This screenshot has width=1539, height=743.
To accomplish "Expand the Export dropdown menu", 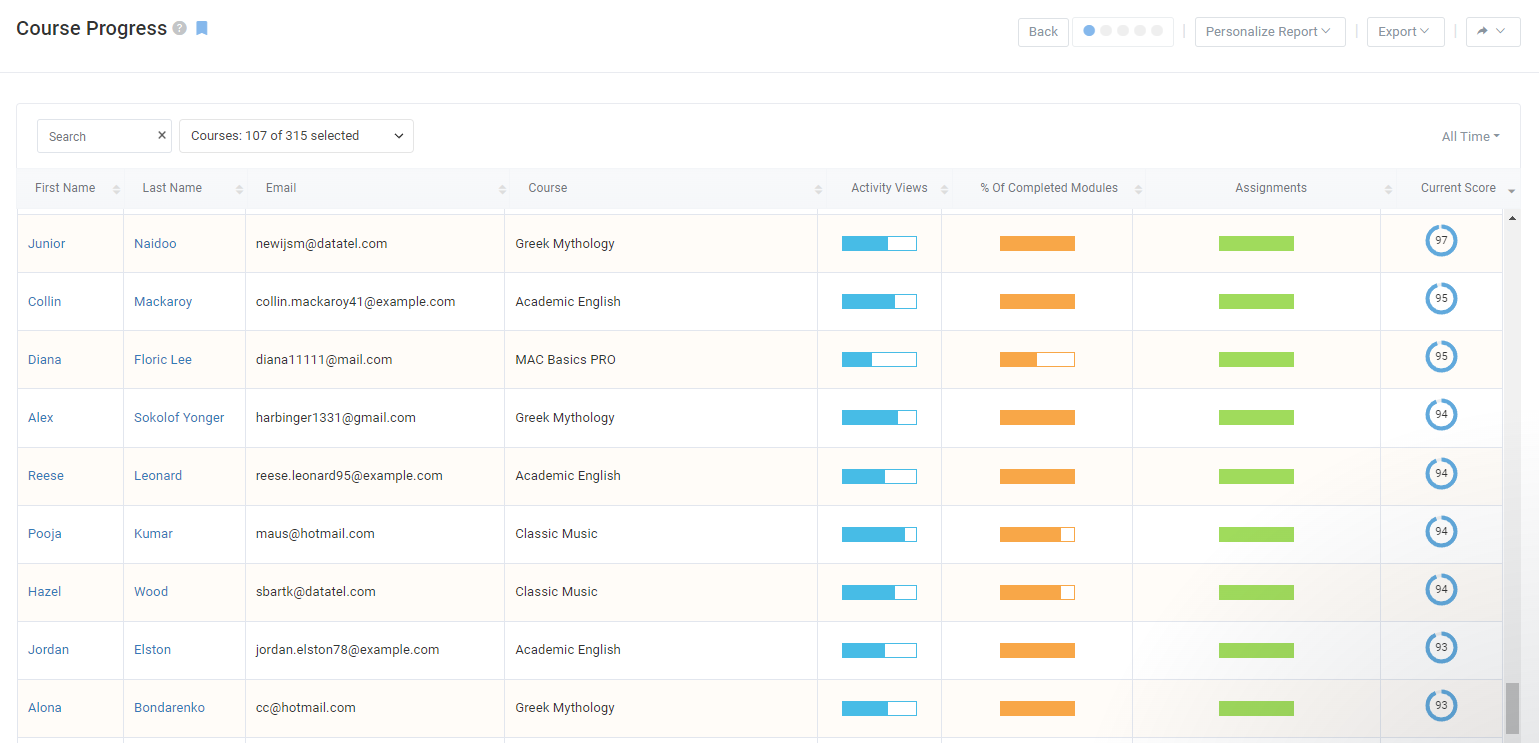I will click(x=1404, y=32).
